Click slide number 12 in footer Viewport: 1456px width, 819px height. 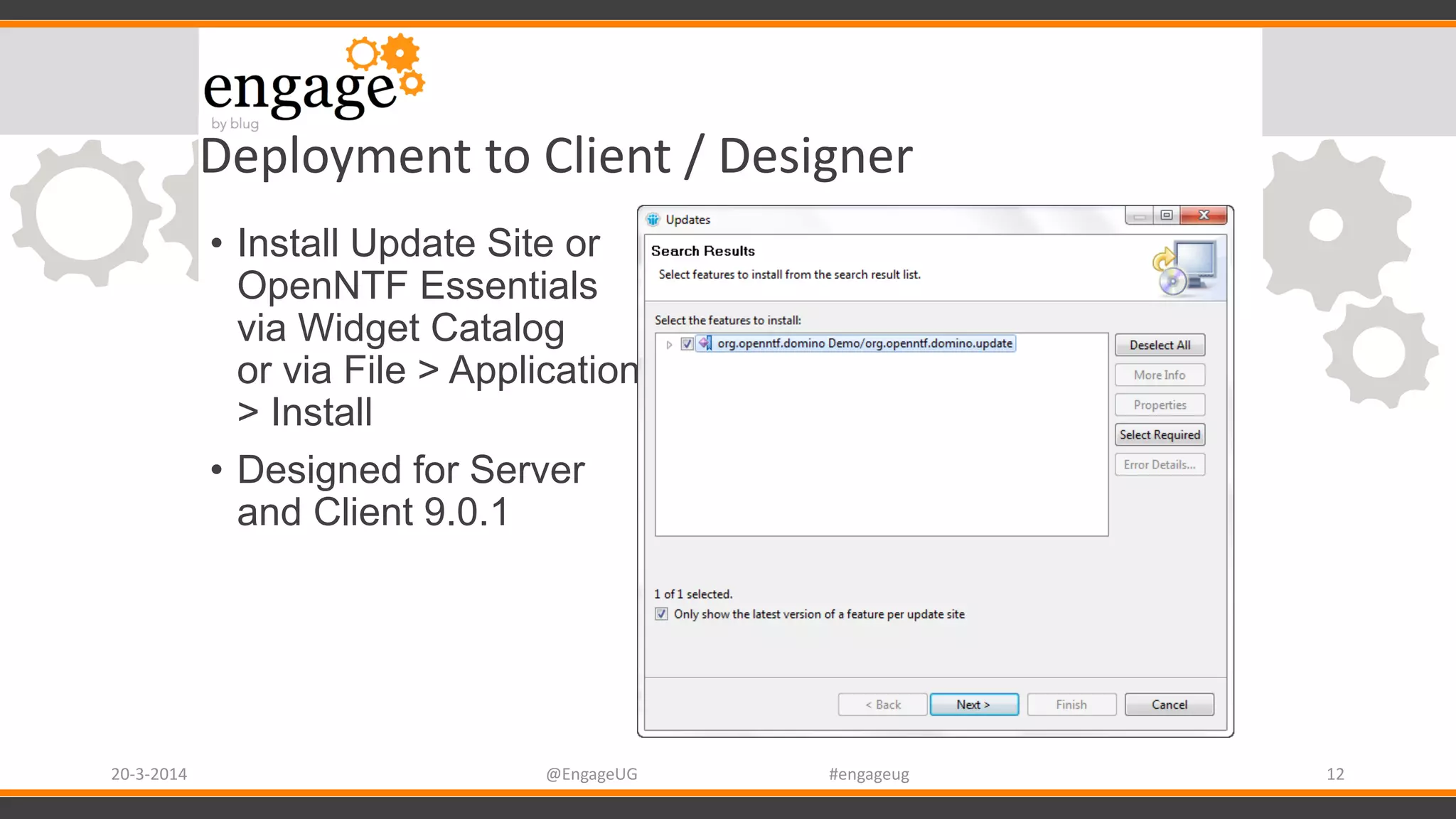[1335, 774]
